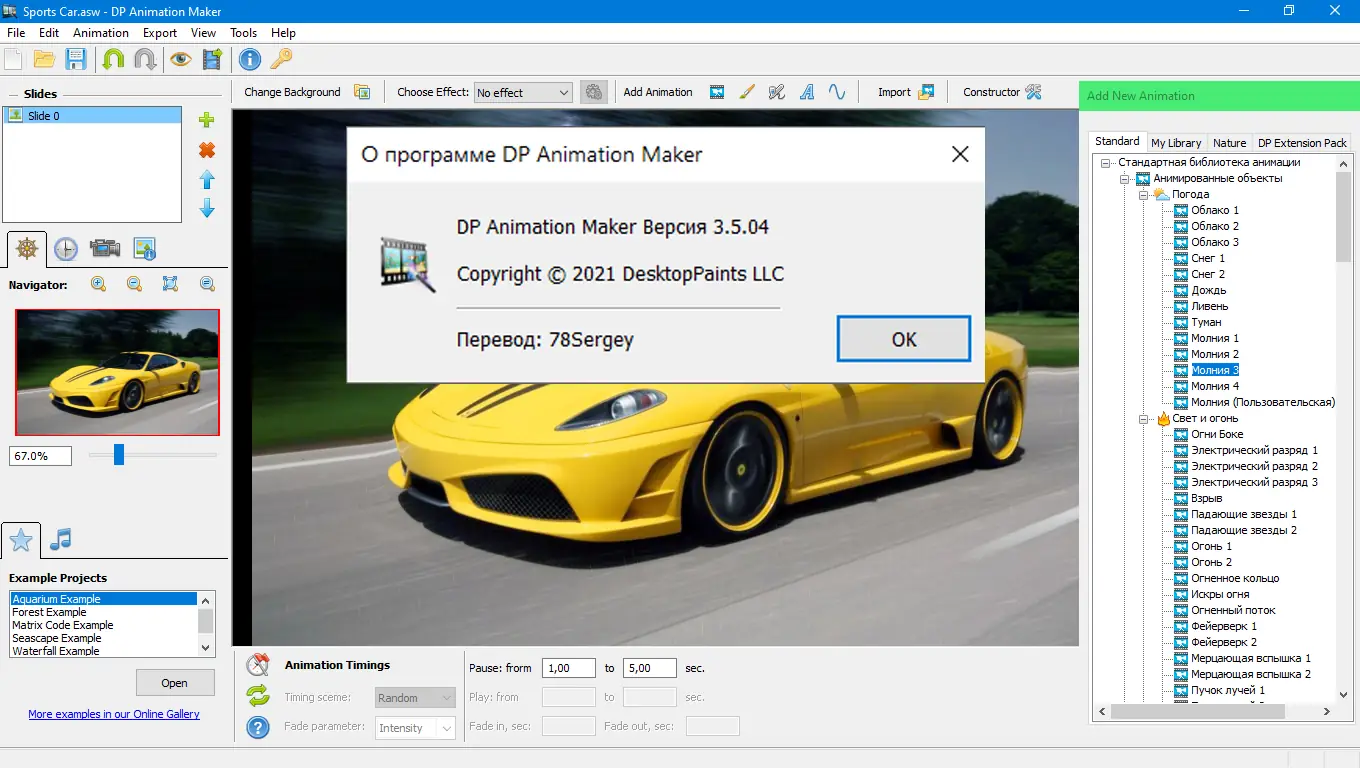This screenshot has width=1360, height=768.
Task: Click the text animation letter A icon
Action: coord(807,92)
